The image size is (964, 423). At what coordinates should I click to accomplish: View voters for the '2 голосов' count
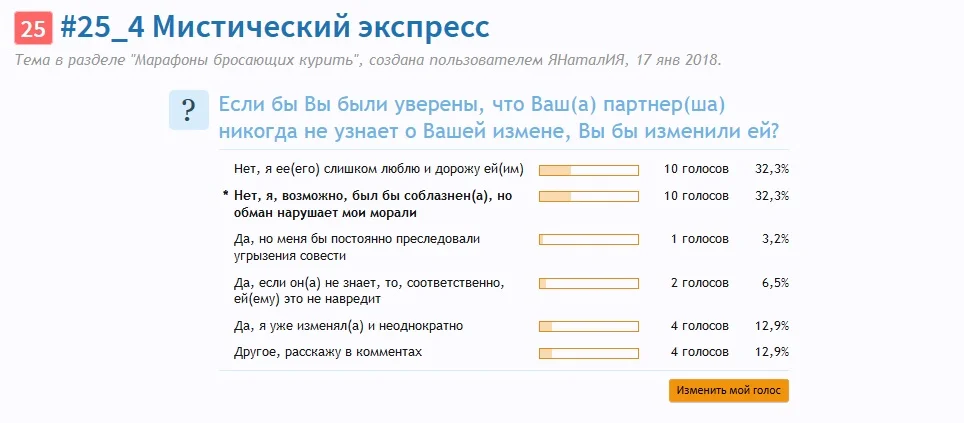point(699,283)
